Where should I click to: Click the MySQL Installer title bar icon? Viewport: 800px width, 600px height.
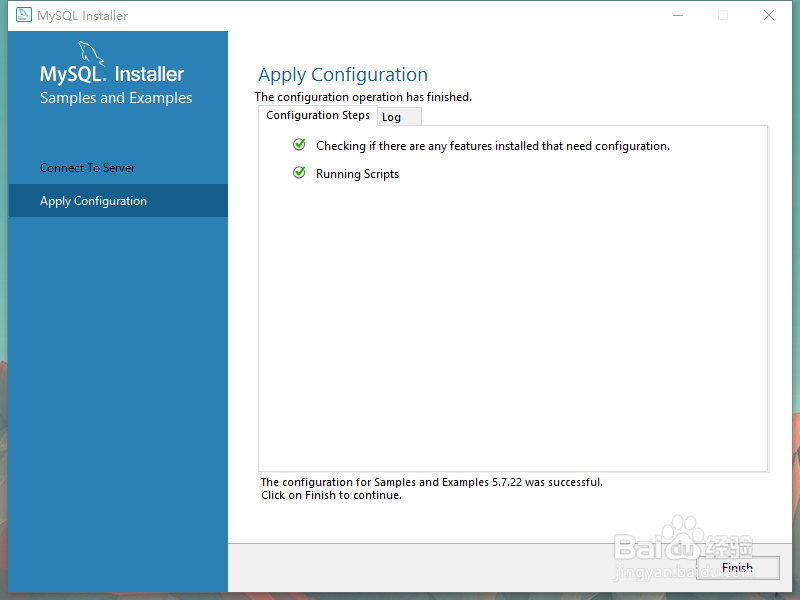coord(23,15)
